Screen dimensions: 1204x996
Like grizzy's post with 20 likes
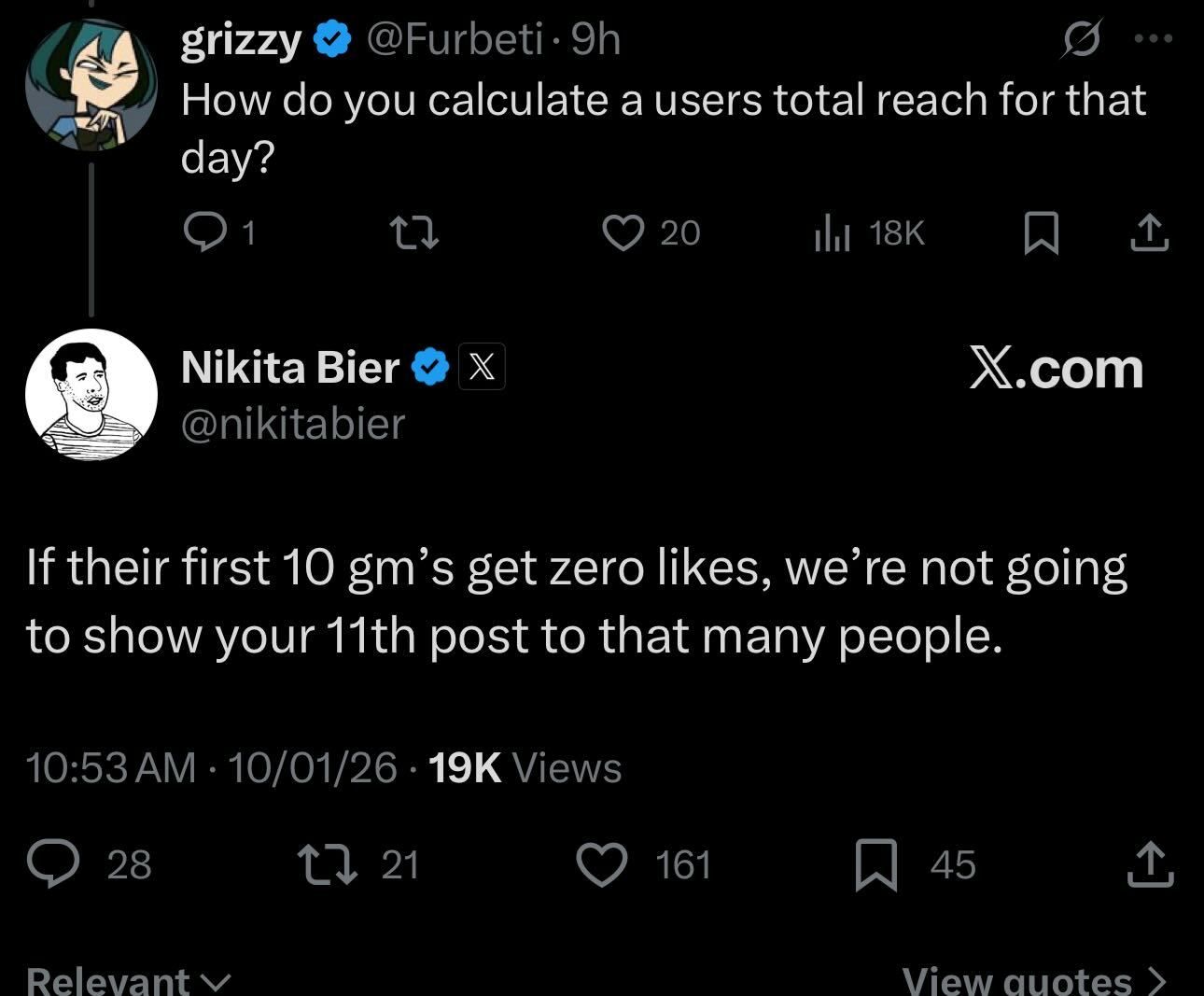coord(623,232)
